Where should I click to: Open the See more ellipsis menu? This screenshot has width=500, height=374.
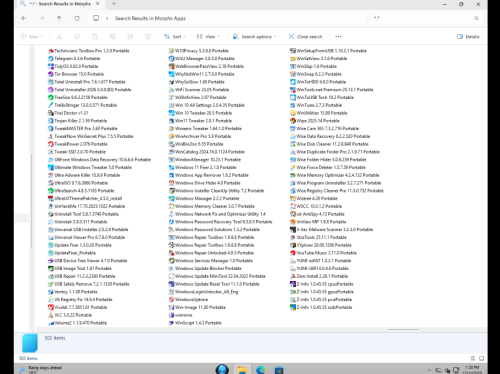(x=338, y=37)
